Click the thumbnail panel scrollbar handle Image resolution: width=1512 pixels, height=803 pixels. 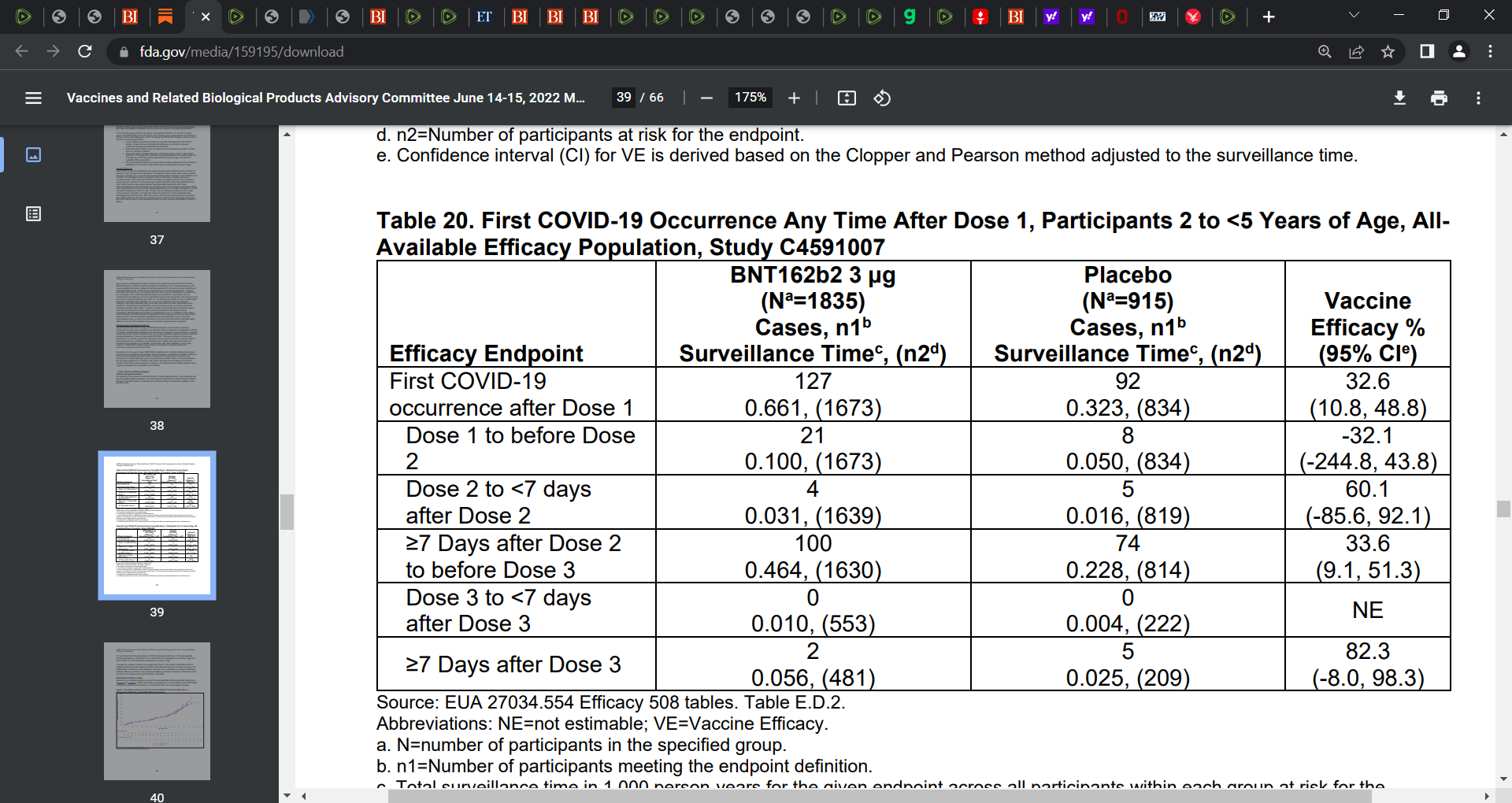point(287,512)
